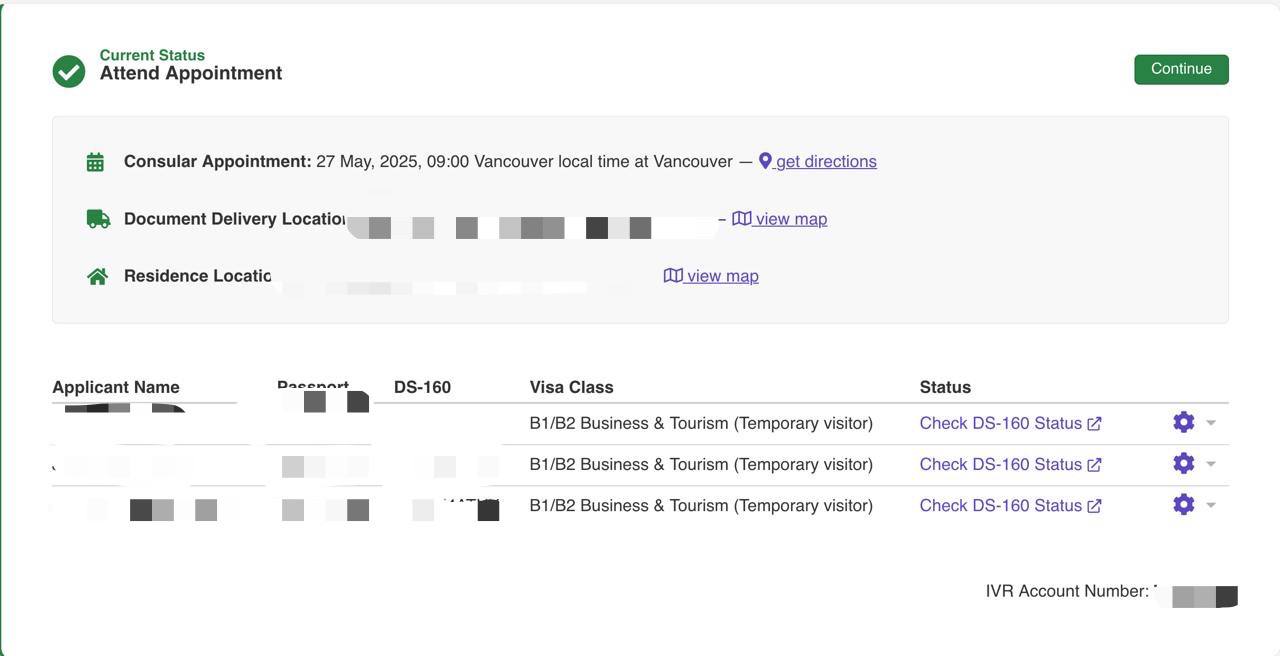Viewport: 1280px width, 656px height.
Task: Click the house icon for Residence Location
Action: (97, 276)
